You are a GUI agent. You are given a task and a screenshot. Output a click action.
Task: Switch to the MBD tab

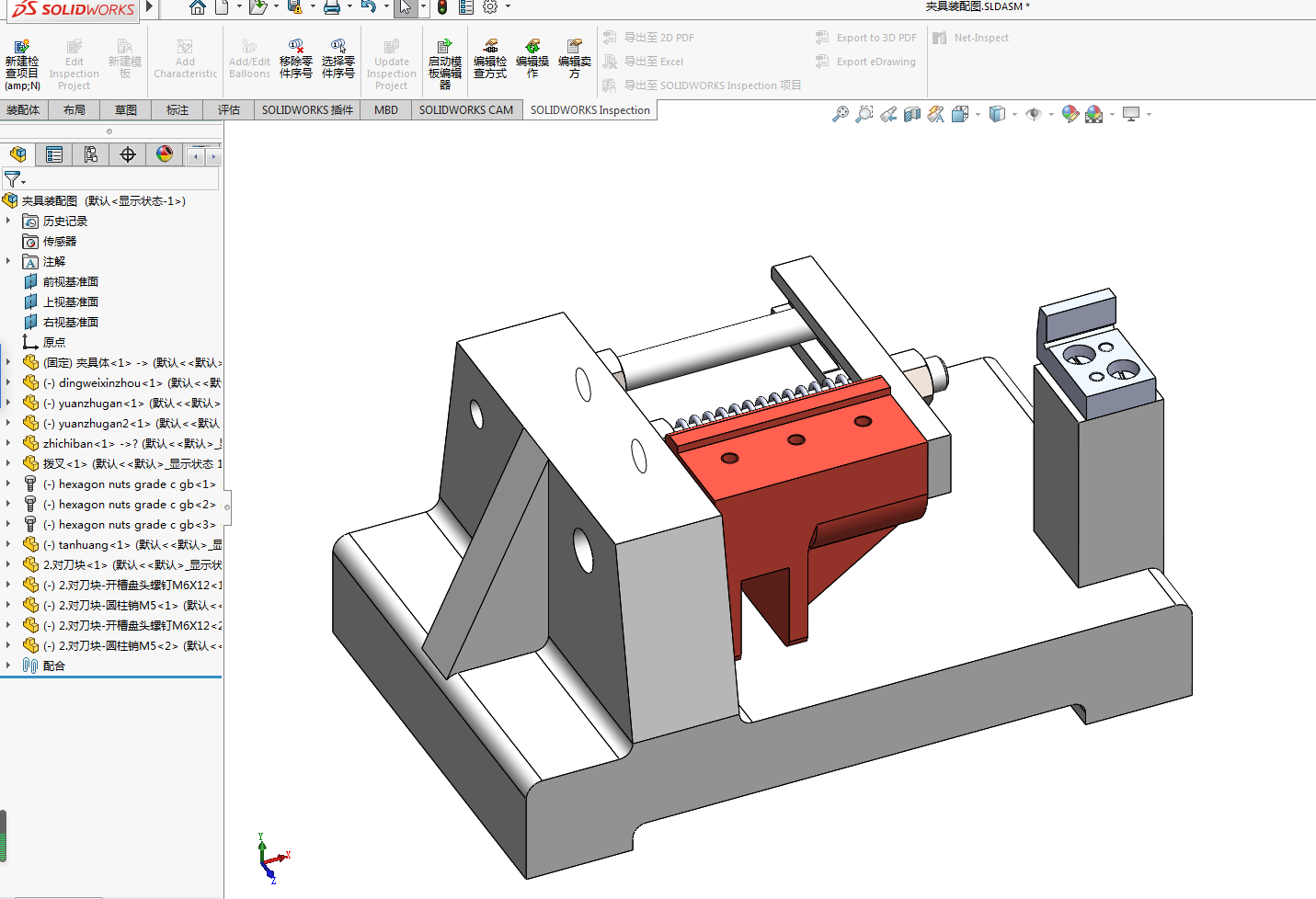(x=386, y=110)
